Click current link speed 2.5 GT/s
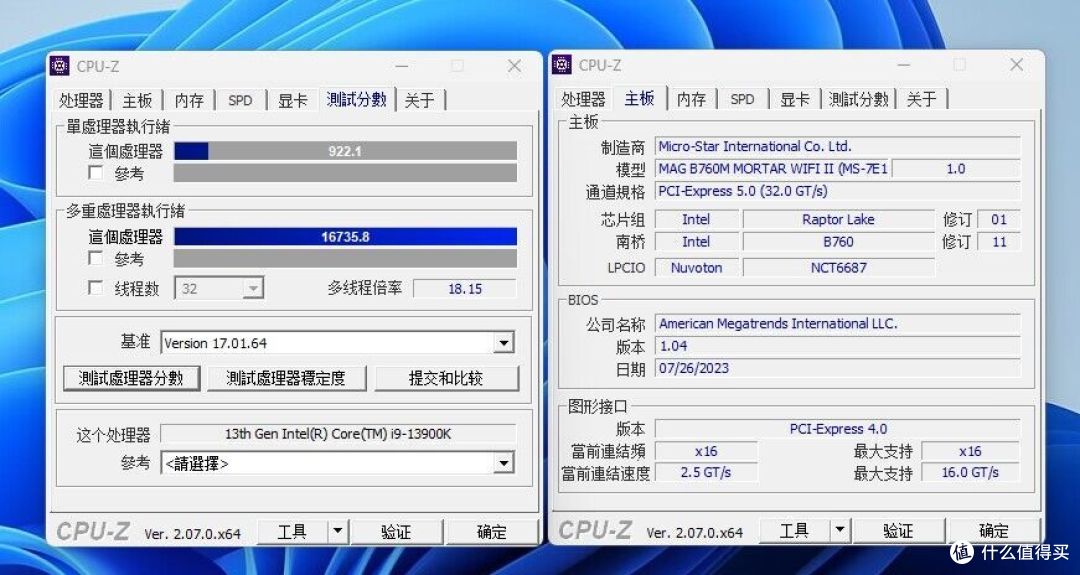1080x575 pixels. (705, 472)
